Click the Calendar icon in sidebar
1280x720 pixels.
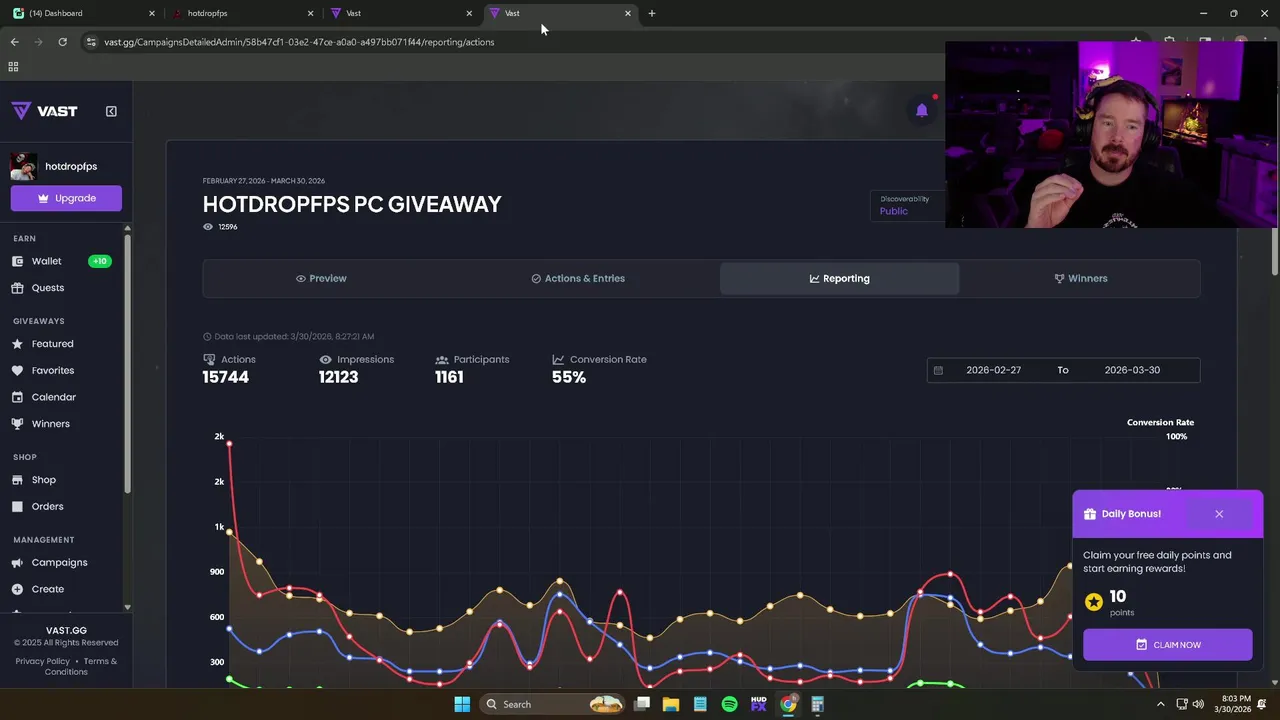17,397
